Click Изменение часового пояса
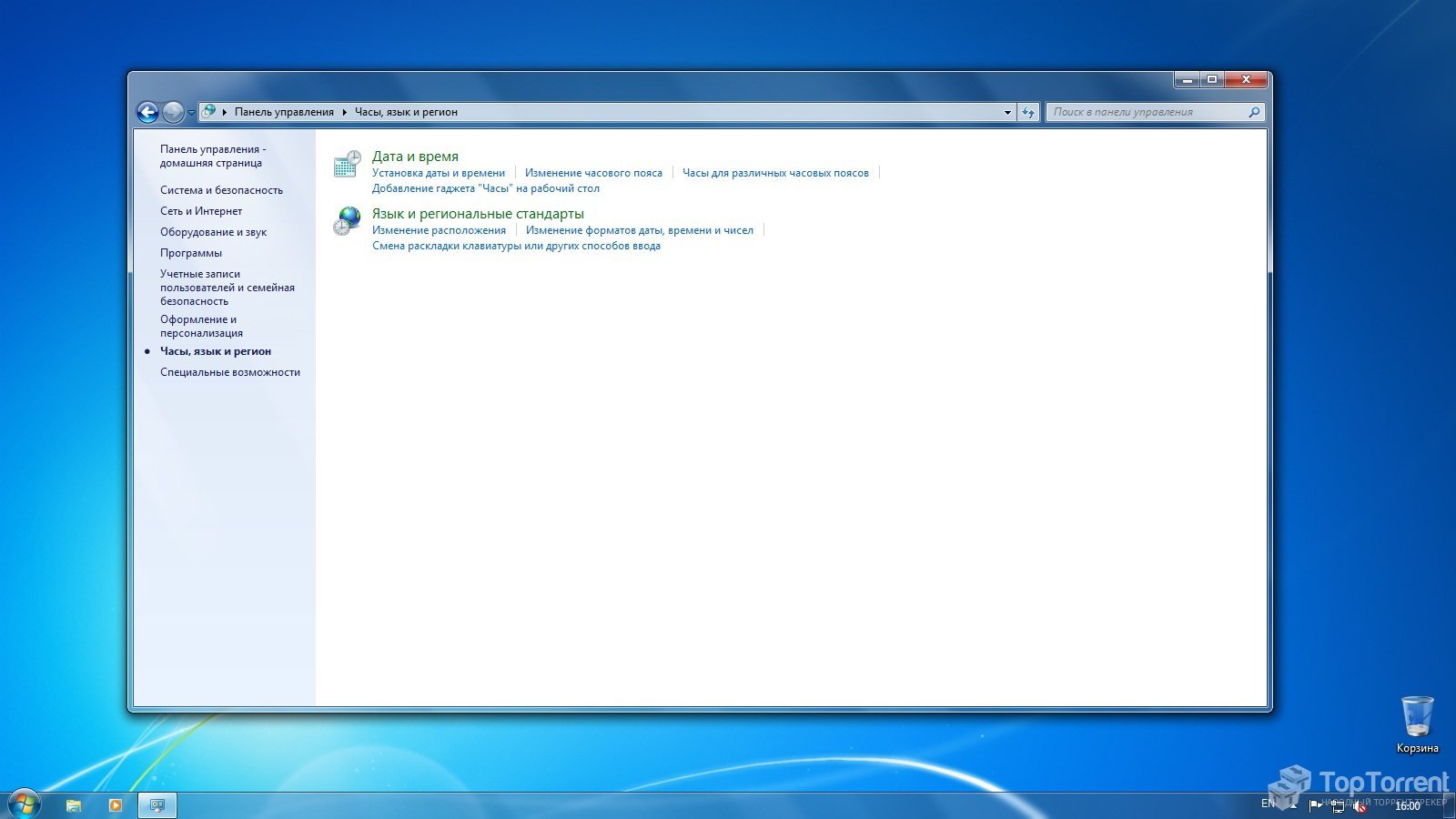This screenshot has height=819, width=1456. tap(593, 173)
